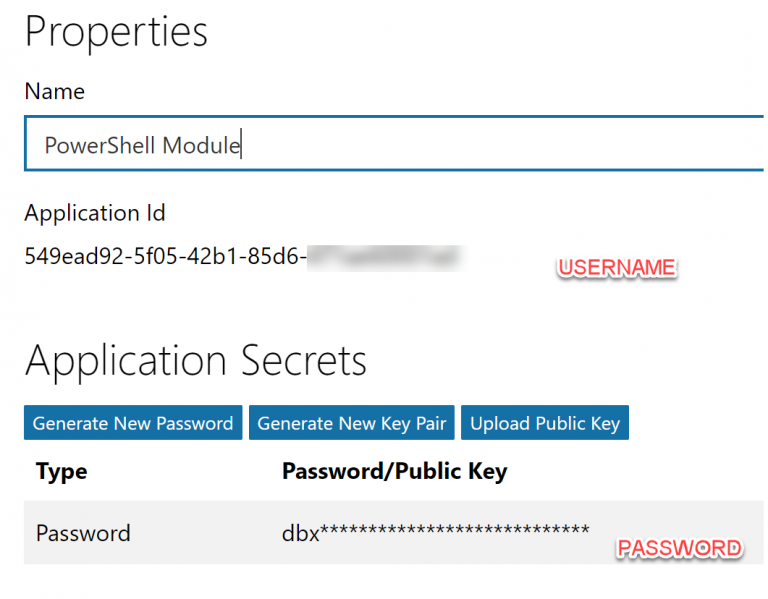768x599 pixels.
Task: Click the blurred portion of Application Id
Action: pos(385,258)
